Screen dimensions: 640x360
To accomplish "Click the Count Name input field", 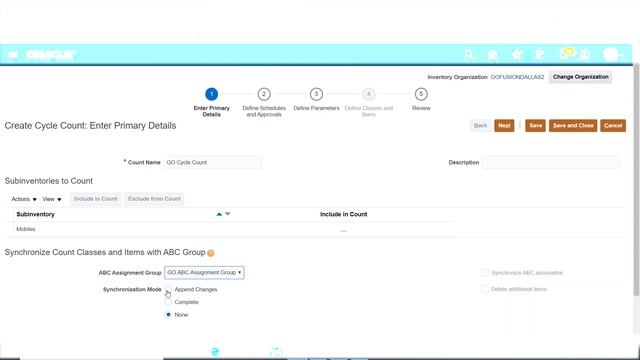I will click(x=212, y=162).
